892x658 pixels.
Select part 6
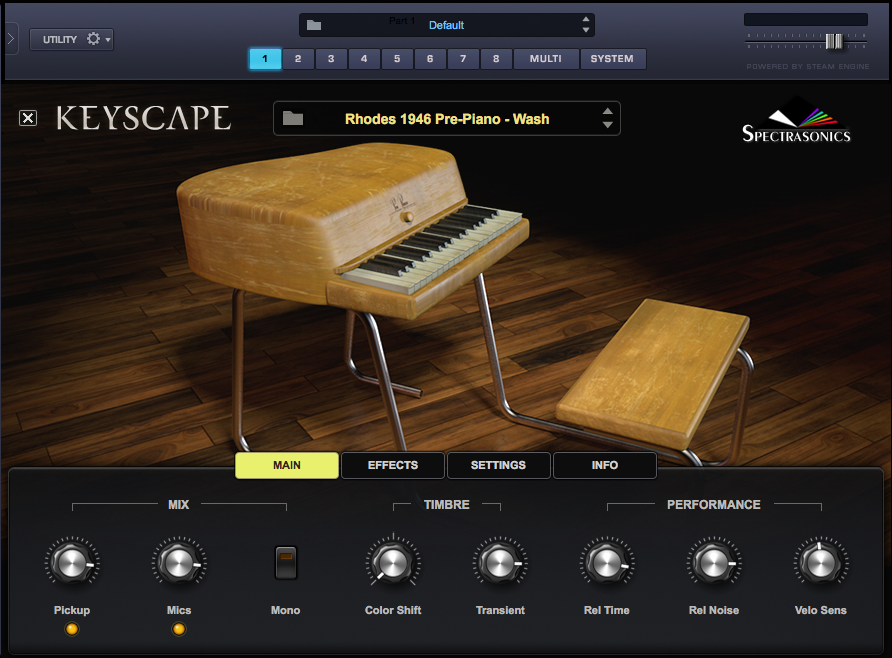[430, 59]
